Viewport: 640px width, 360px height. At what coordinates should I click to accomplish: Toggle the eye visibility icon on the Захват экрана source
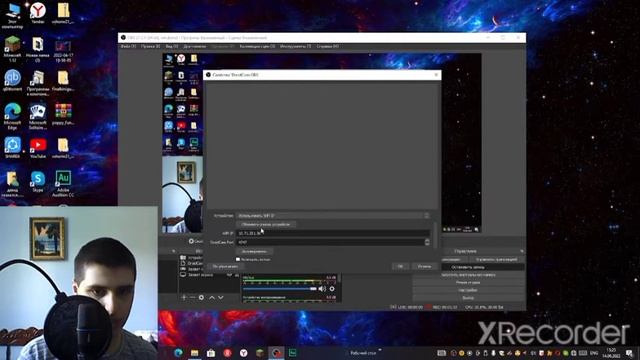[x=230, y=275]
